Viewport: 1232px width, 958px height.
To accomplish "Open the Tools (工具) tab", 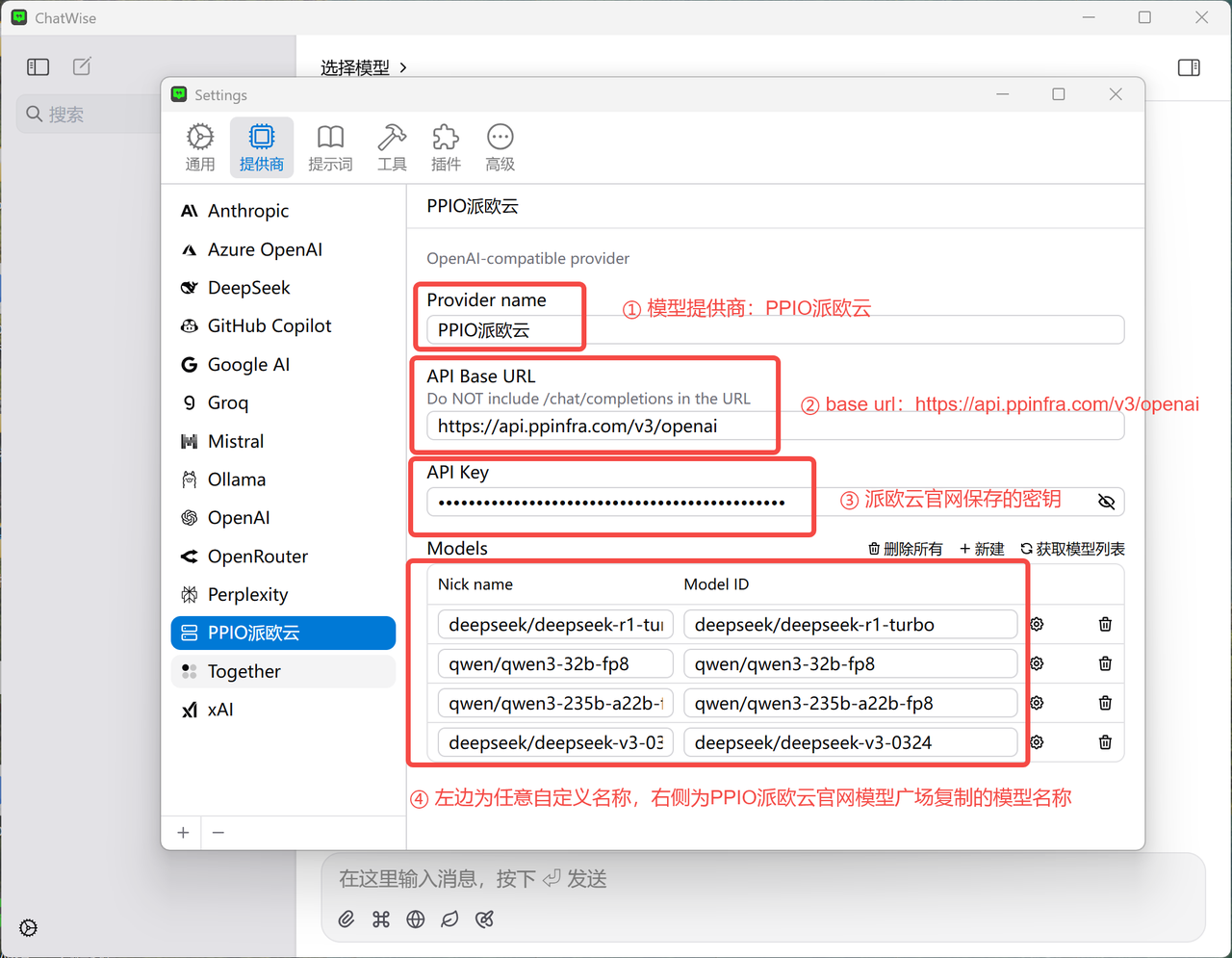I will click(392, 147).
